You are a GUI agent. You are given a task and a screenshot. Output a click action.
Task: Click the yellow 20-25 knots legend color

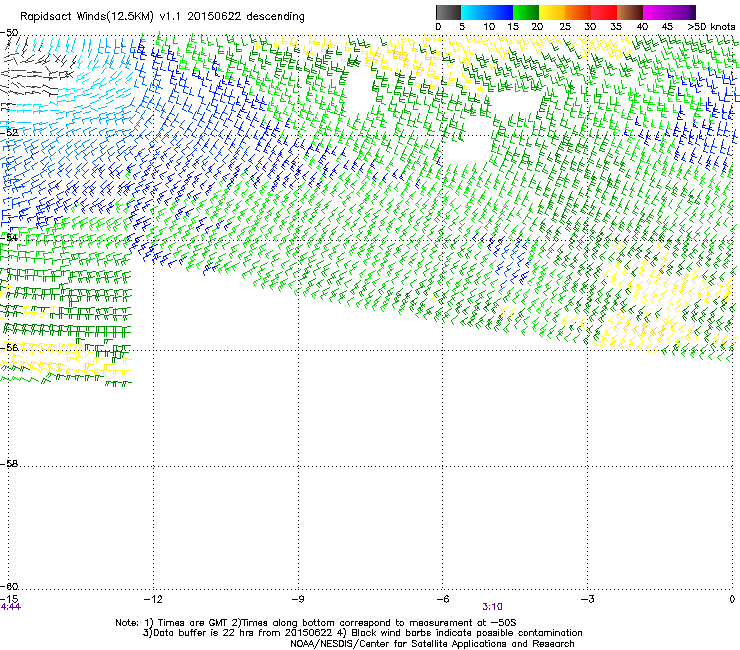tap(552, 12)
